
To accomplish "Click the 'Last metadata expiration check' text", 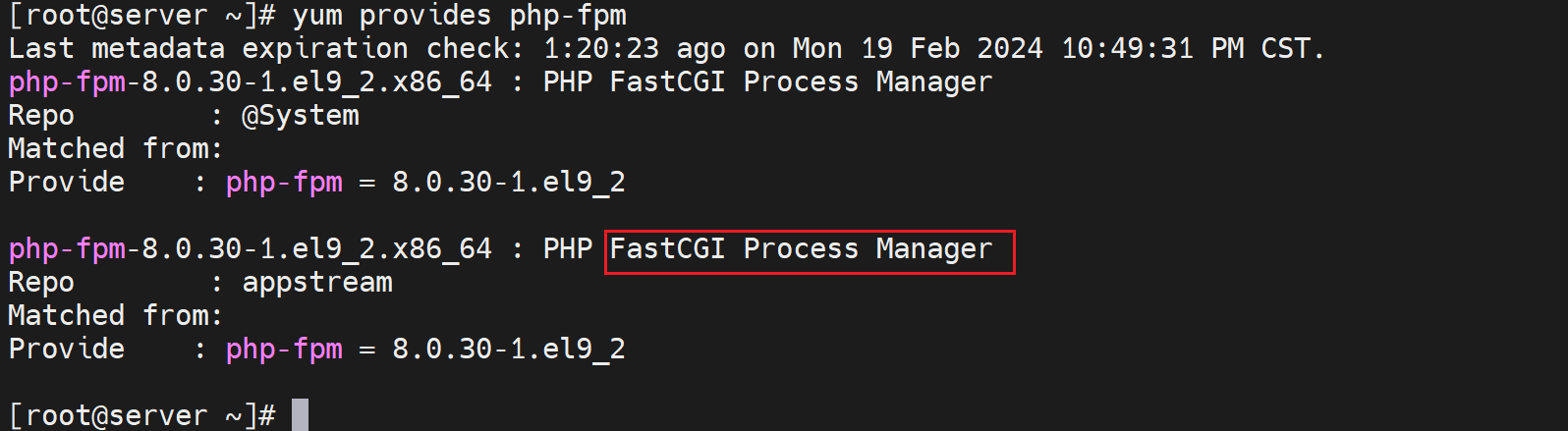I will tap(258, 49).
